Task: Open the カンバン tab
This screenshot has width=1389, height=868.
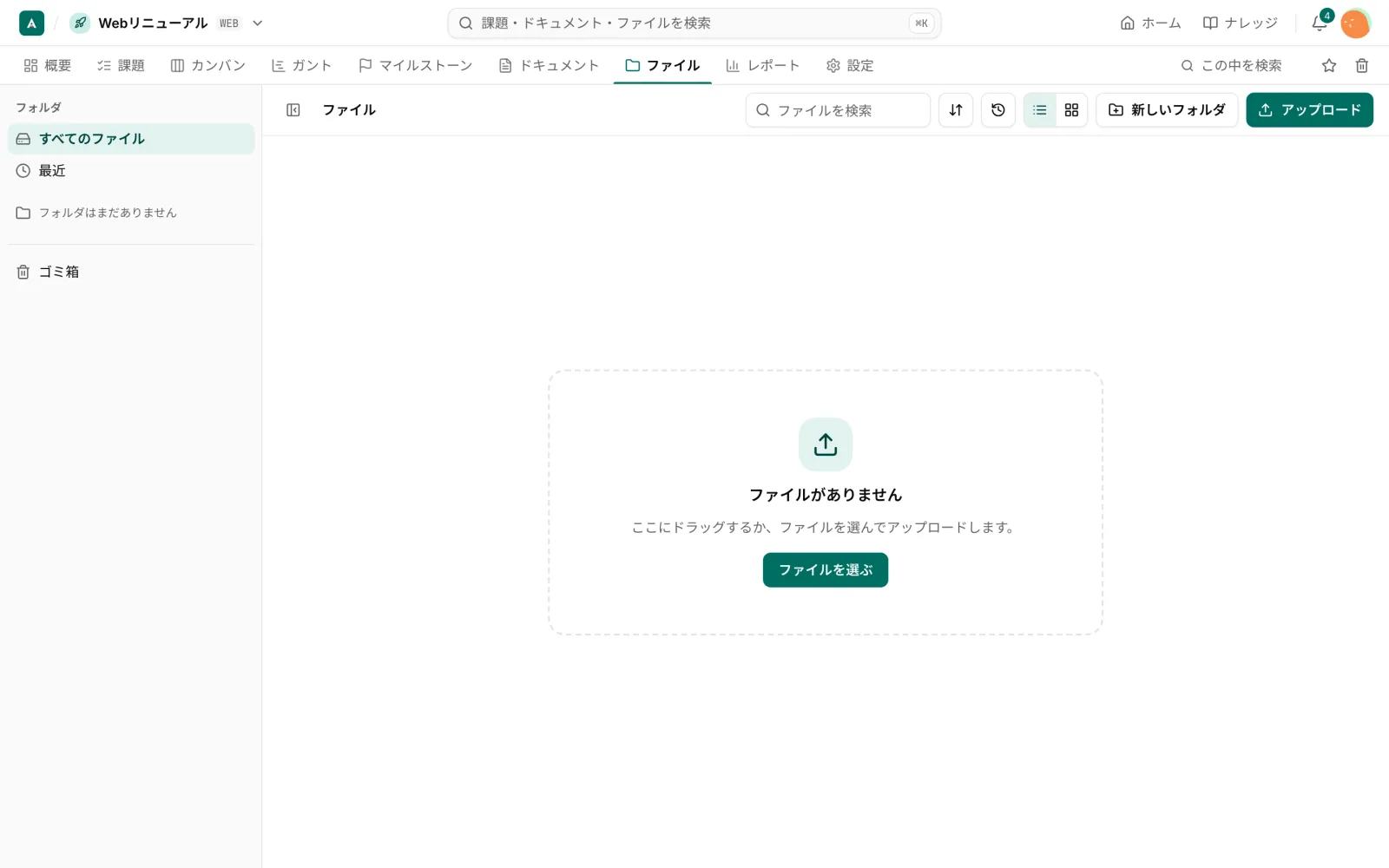Action: 208,65
